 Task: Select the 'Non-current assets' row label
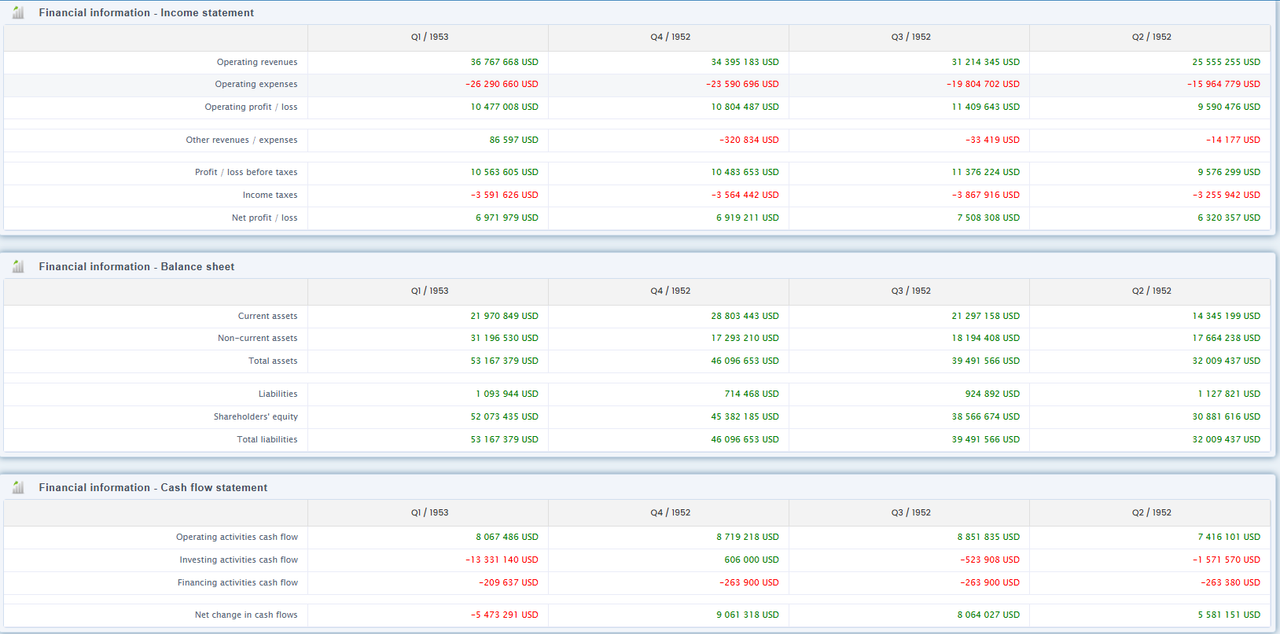click(x=258, y=339)
